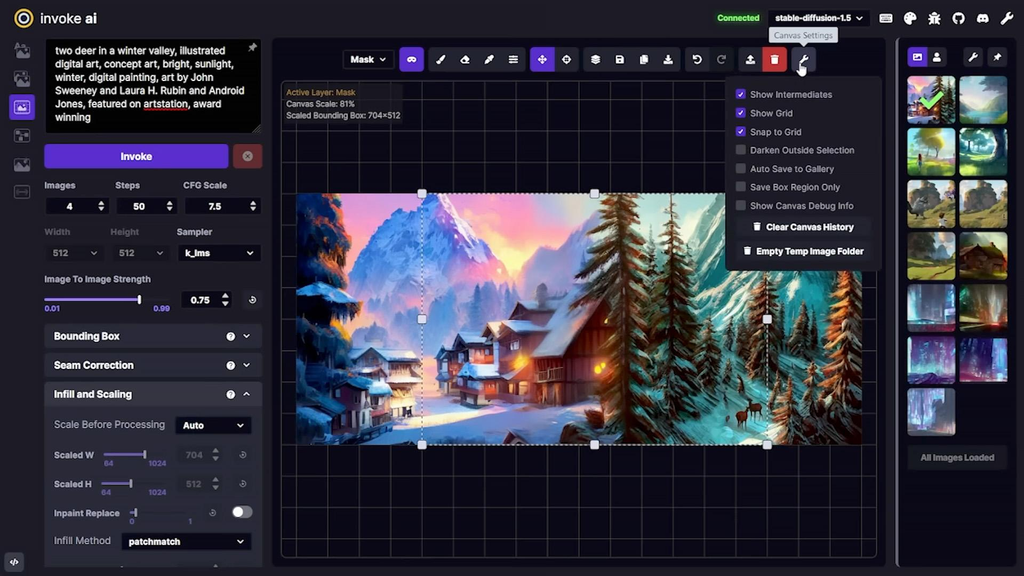Report a bug icon in header
Viewport: 1024px width, 576px height.
pos(934,18)
